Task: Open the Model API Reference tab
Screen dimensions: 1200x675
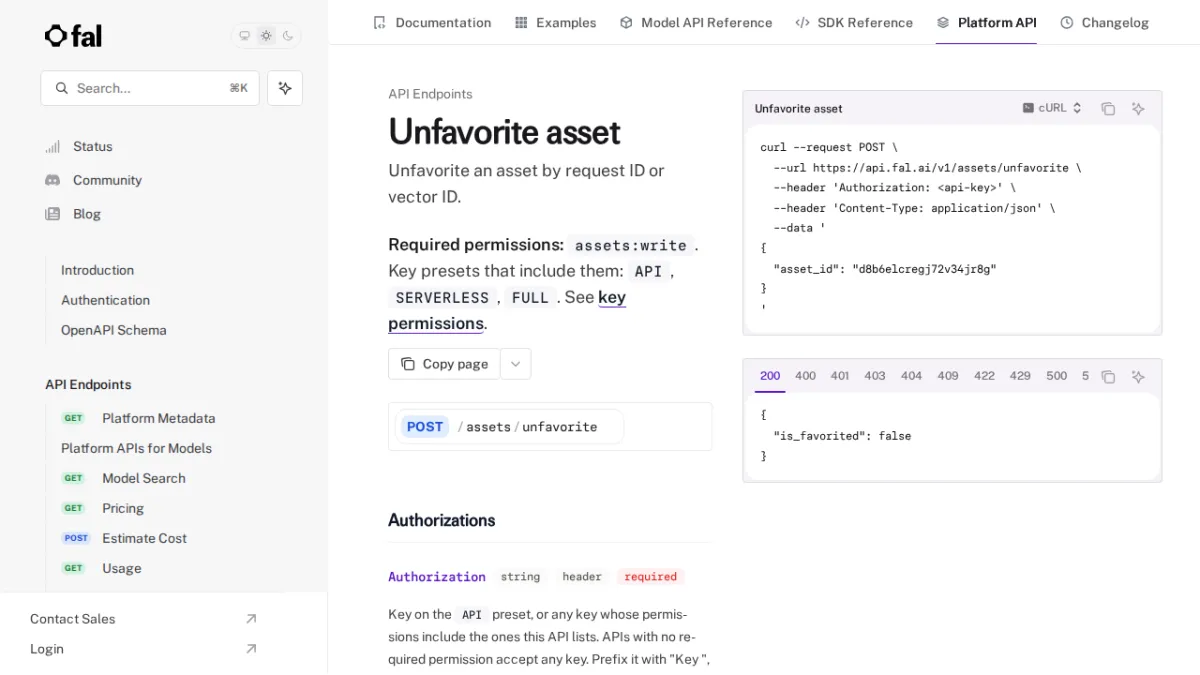Action: coord(696,22)
